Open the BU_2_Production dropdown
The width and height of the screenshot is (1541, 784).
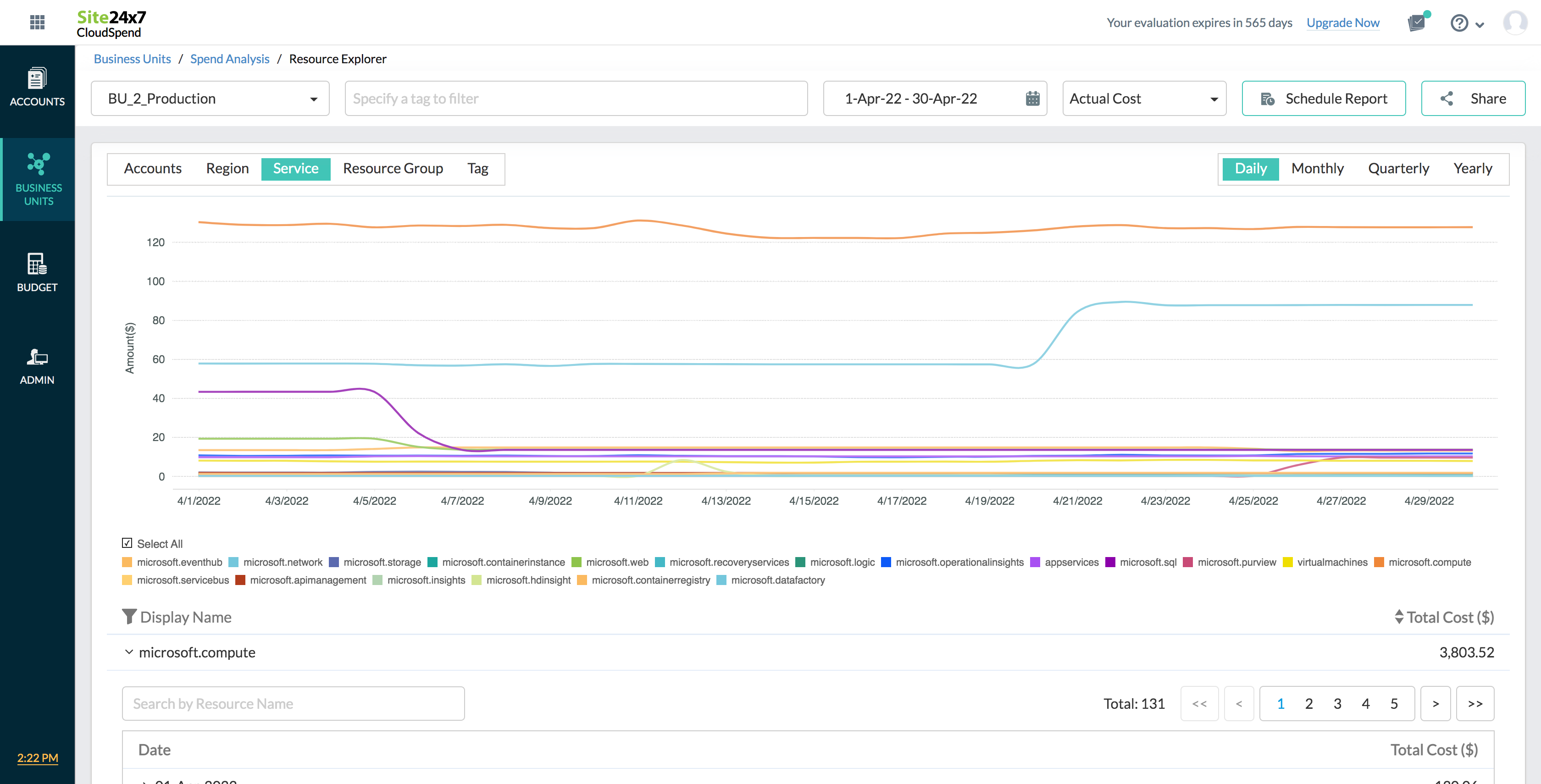[x=210, y=99]
